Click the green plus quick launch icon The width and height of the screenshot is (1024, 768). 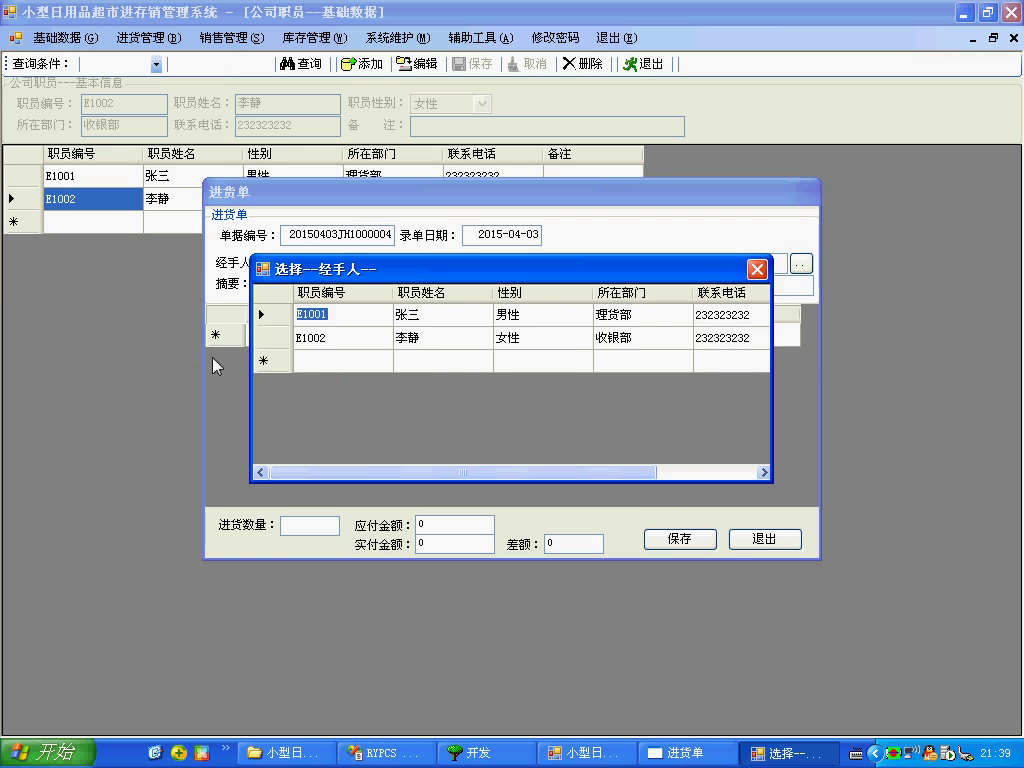[x=178, y=753]
